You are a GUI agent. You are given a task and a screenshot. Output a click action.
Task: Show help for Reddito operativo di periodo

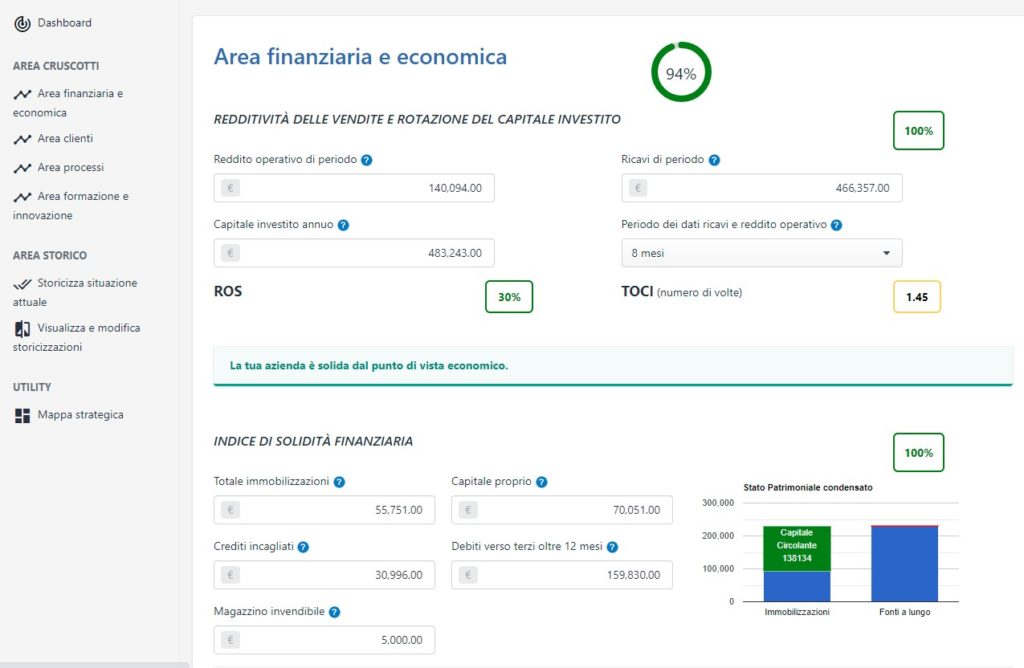367,160
